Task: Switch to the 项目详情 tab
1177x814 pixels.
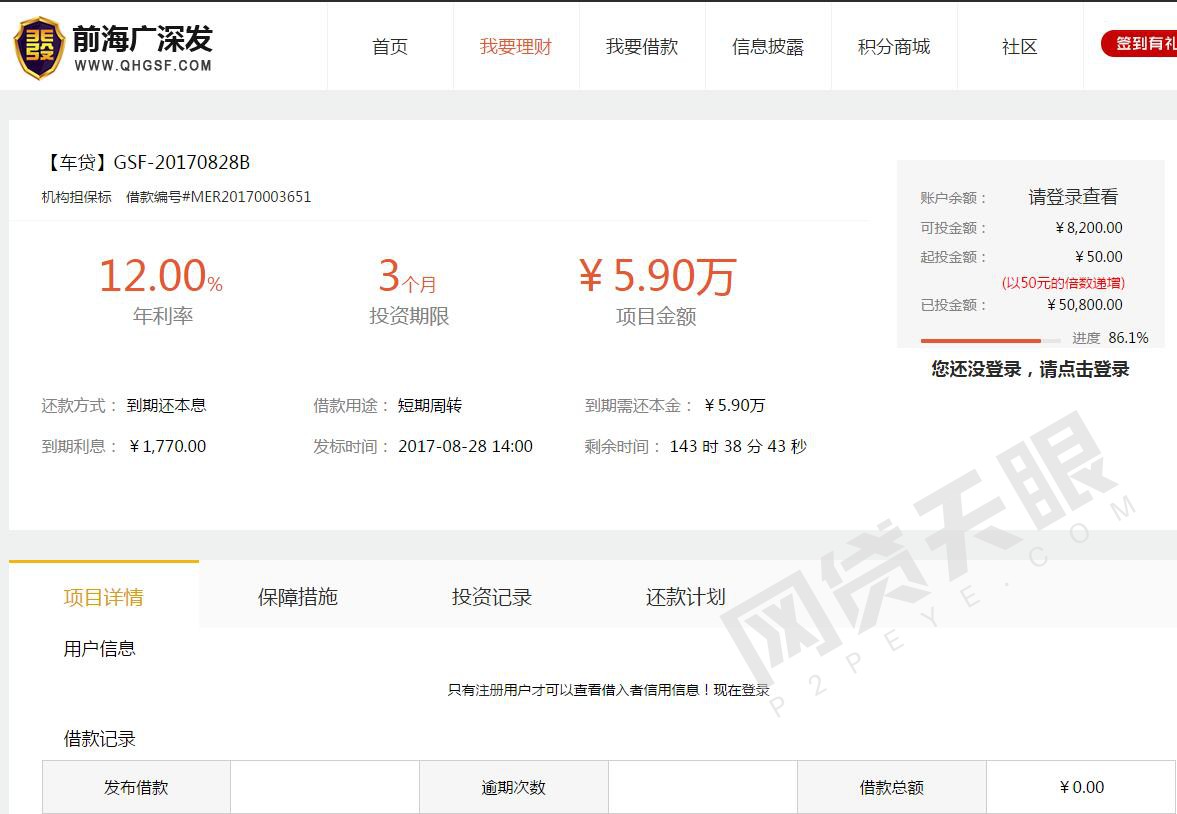Action: coord(104,597)
